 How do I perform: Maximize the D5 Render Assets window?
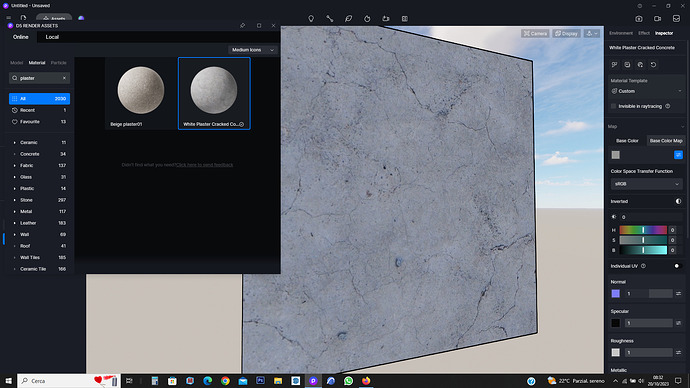pyautogui.click(x=259, y=26)
